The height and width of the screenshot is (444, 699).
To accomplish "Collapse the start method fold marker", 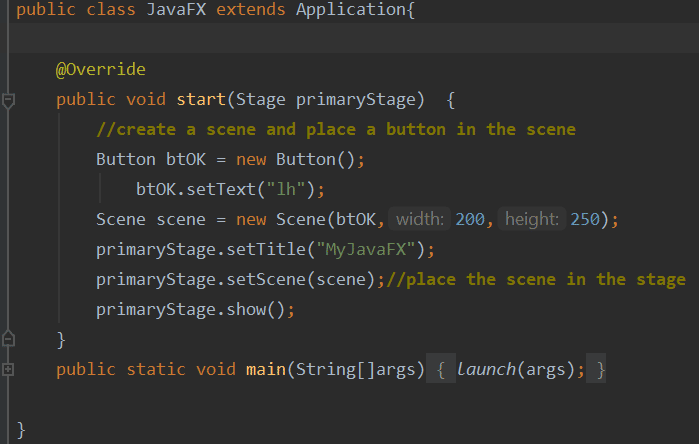I will [x=8, y=100].
